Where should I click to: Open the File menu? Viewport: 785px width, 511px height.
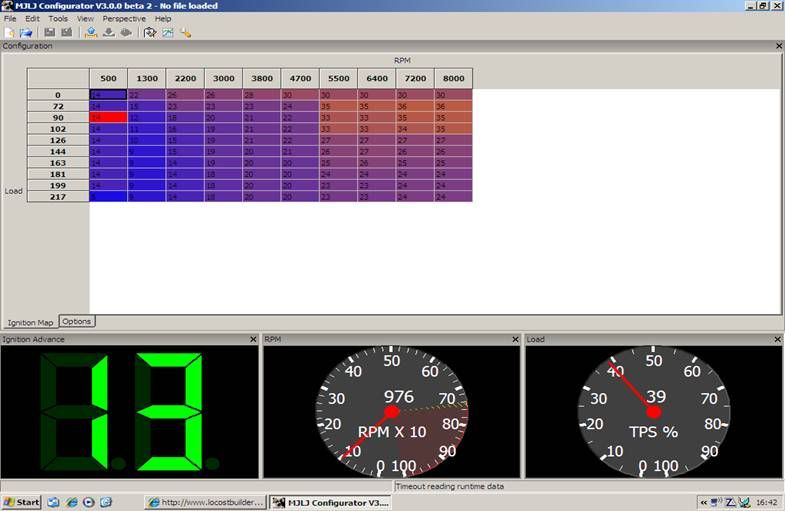point(10,19)
